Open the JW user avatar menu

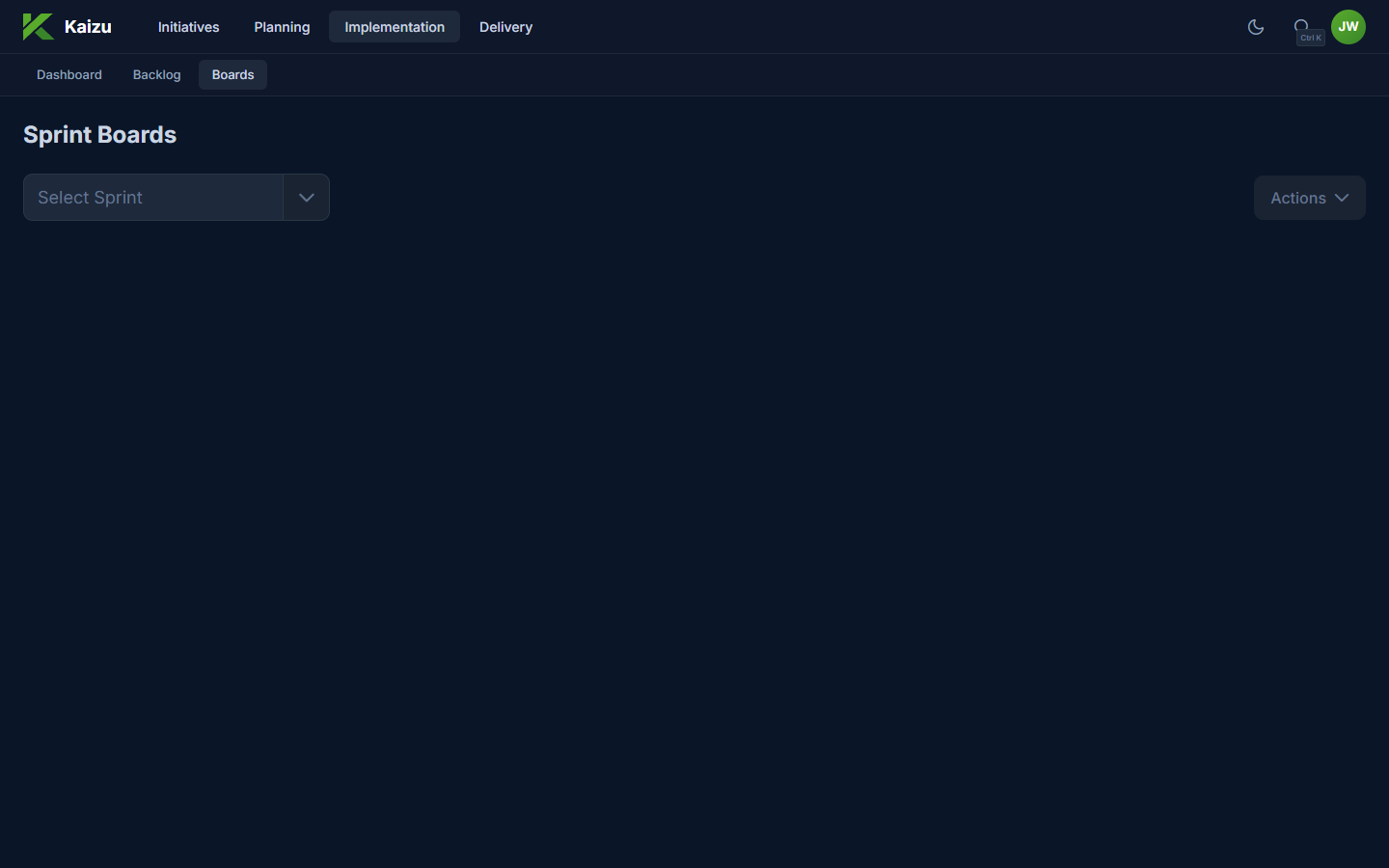click(1348, 27)
